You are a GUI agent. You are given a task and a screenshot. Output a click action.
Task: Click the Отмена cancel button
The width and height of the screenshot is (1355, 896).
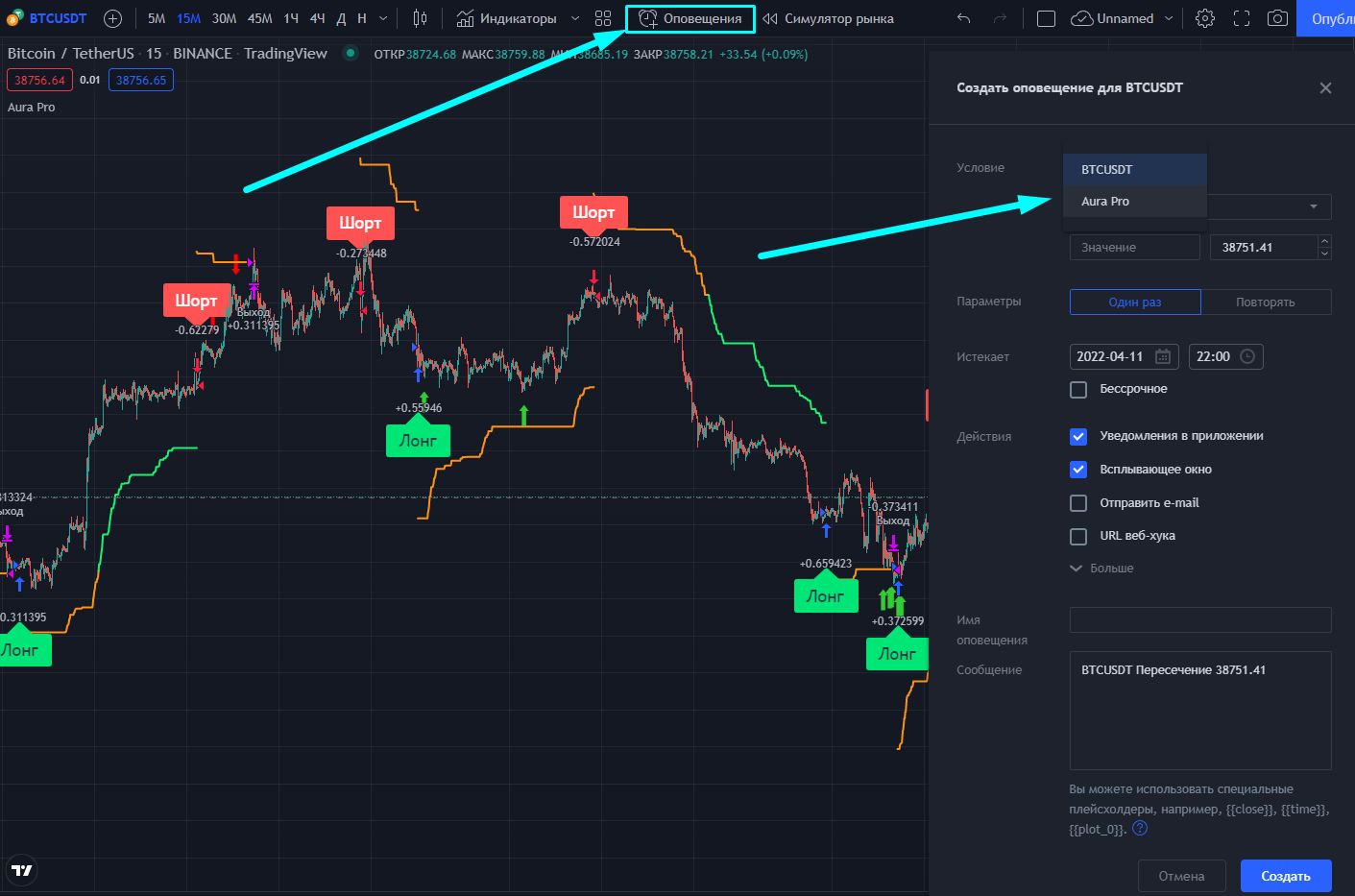(1181, 876)
